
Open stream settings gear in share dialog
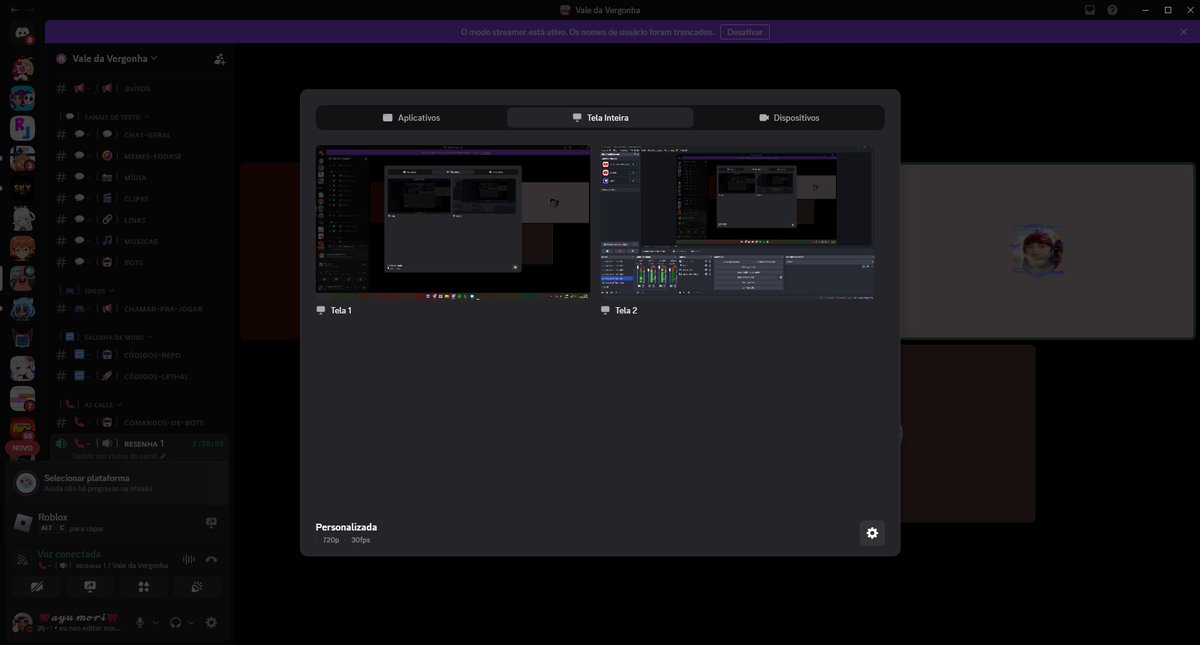[872, 533]
